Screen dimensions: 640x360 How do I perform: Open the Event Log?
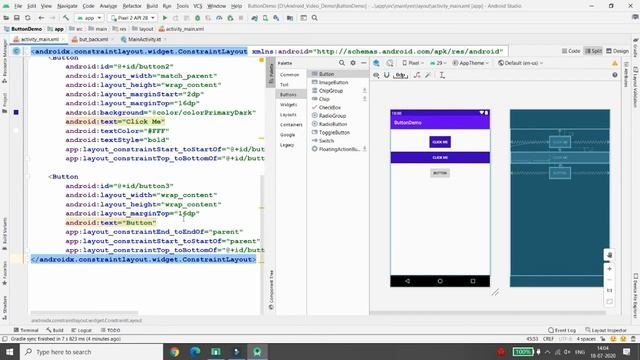tap(562, 330)
